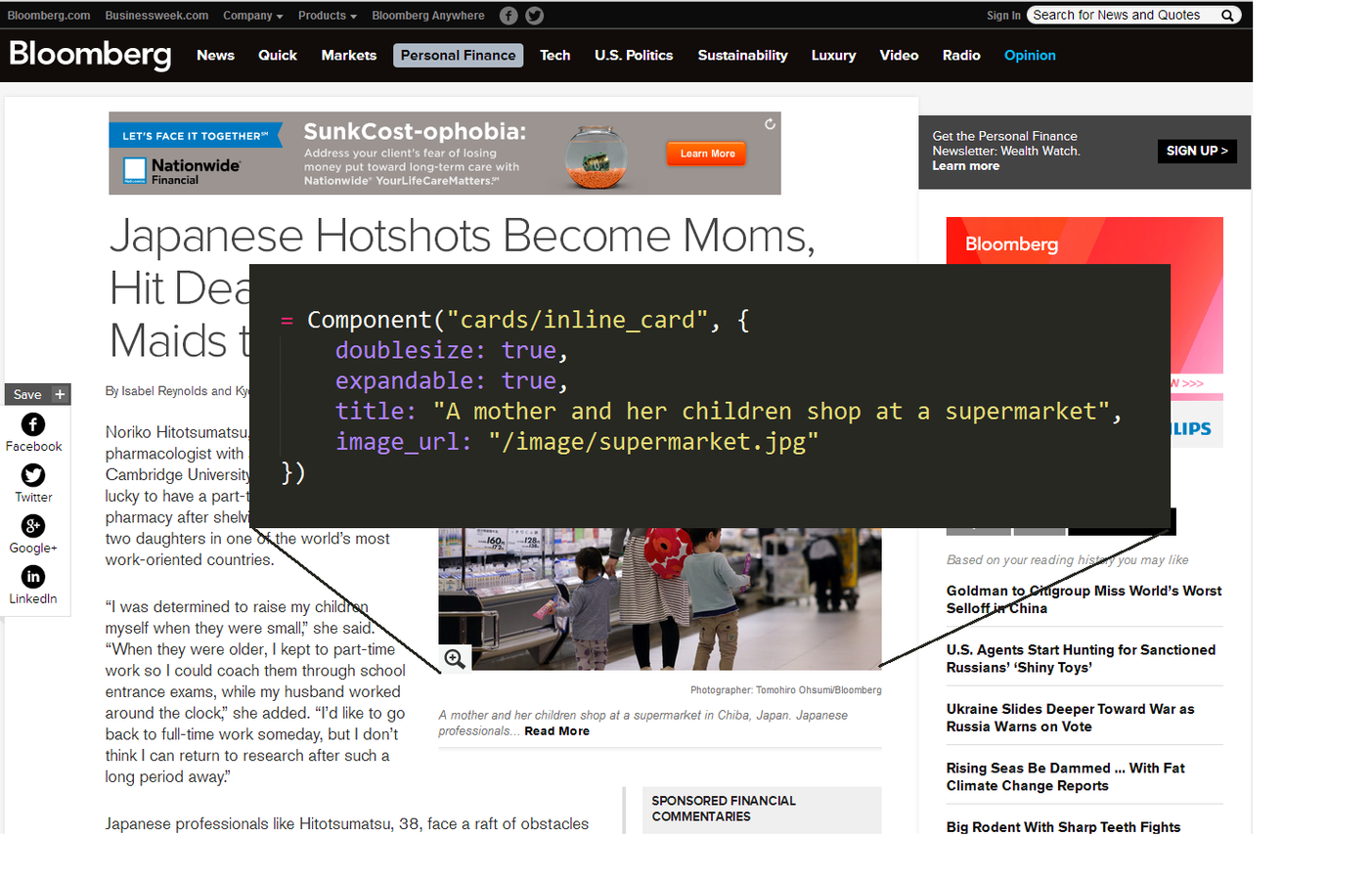Open the Radio section
Image resolution: width=1372 pixels, height=880 pixels.
tap(961, 56)
